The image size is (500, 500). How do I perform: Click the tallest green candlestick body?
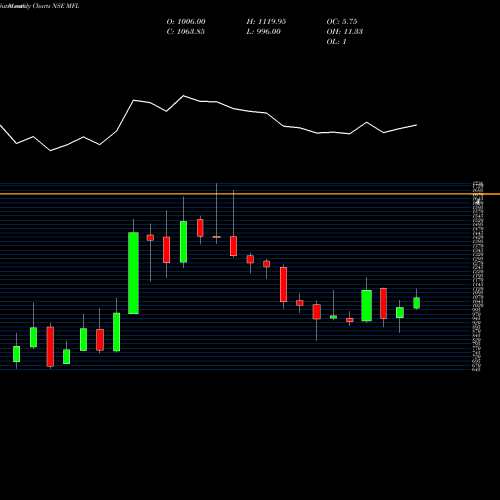click(x=133, y=273)
